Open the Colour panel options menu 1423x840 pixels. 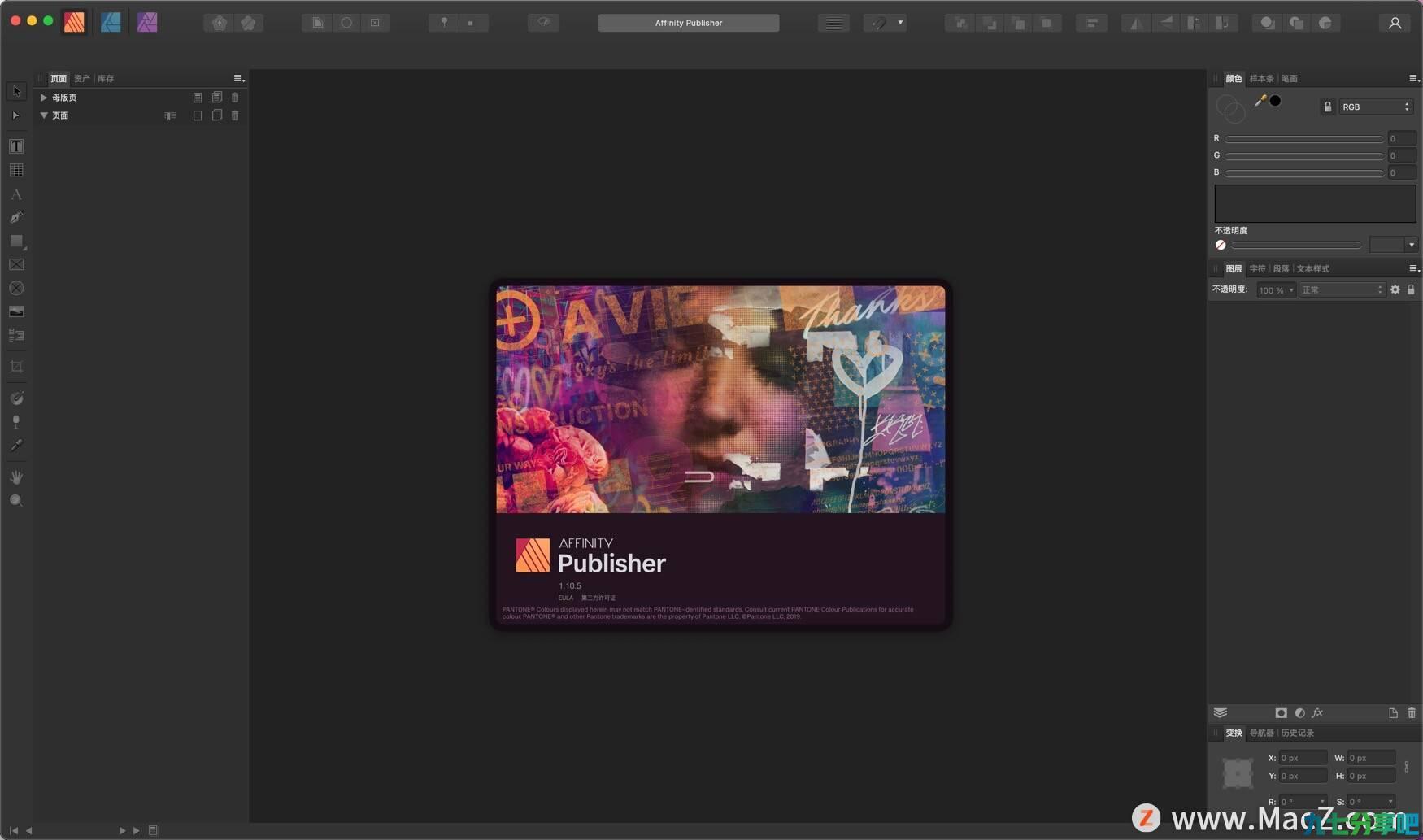click(x=1414, y=78)
